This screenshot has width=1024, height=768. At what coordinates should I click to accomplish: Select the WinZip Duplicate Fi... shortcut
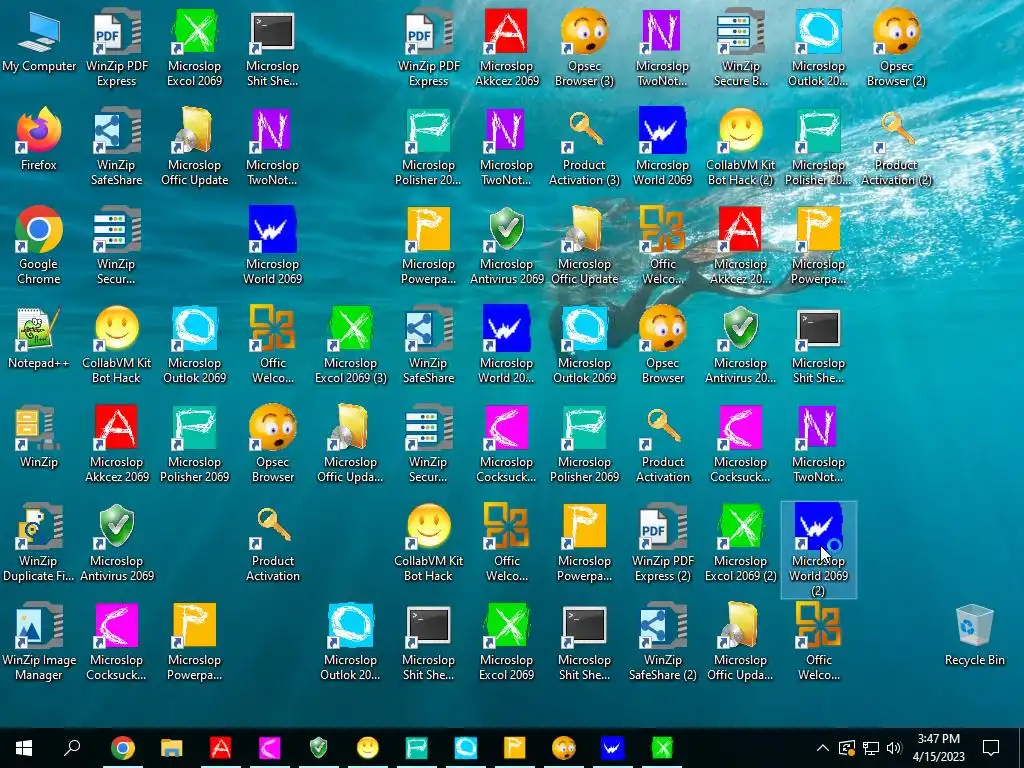click(x=39, y=542)
